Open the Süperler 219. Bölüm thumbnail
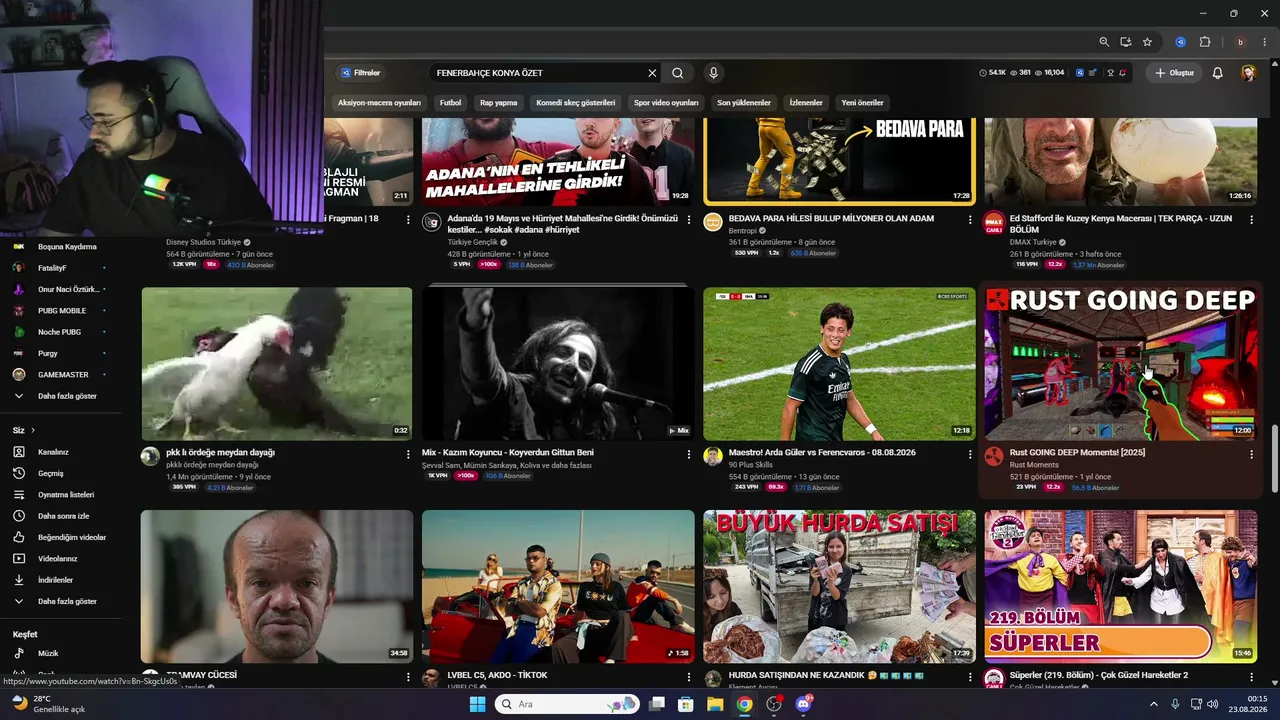The height and width of the screenshot is (720, 1280). [x=1121, y=587]
